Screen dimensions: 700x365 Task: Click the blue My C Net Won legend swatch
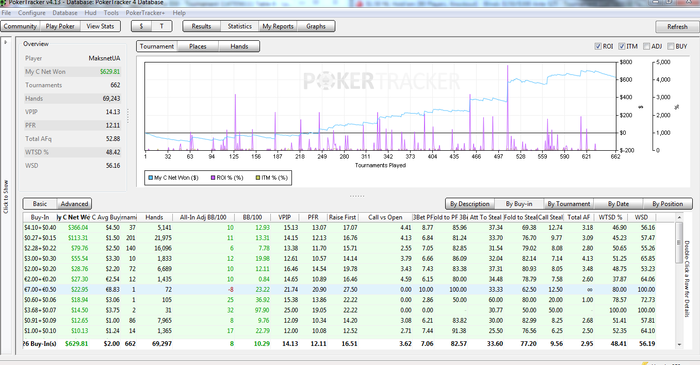pos(150,178)
